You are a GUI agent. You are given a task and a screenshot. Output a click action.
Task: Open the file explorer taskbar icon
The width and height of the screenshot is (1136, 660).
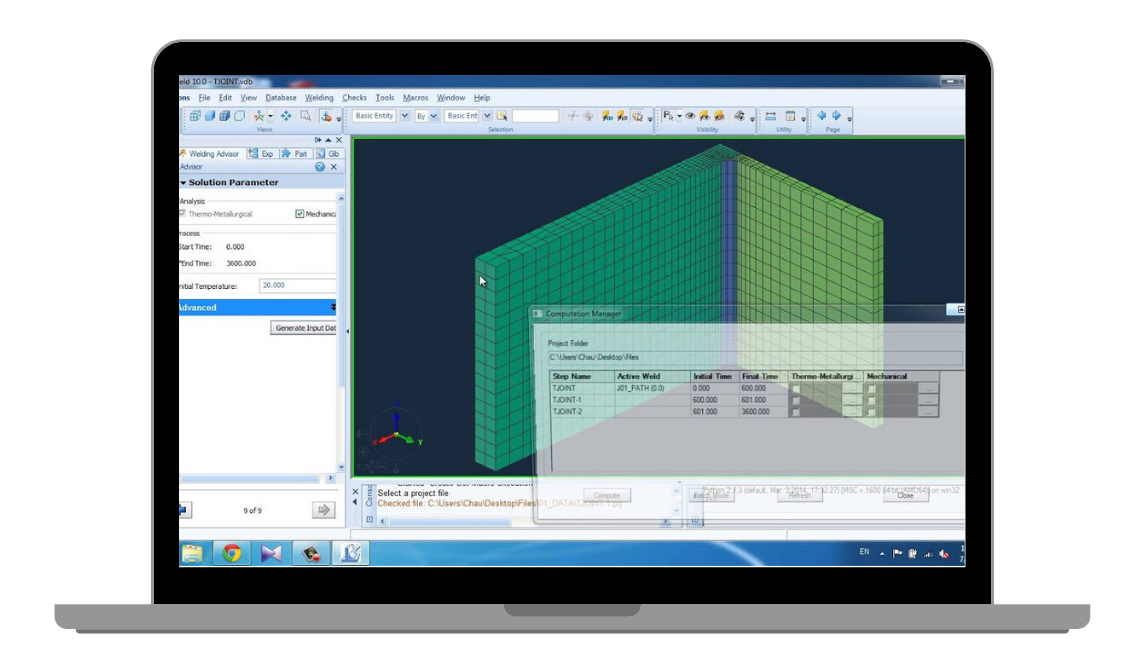tap(193, 554)
